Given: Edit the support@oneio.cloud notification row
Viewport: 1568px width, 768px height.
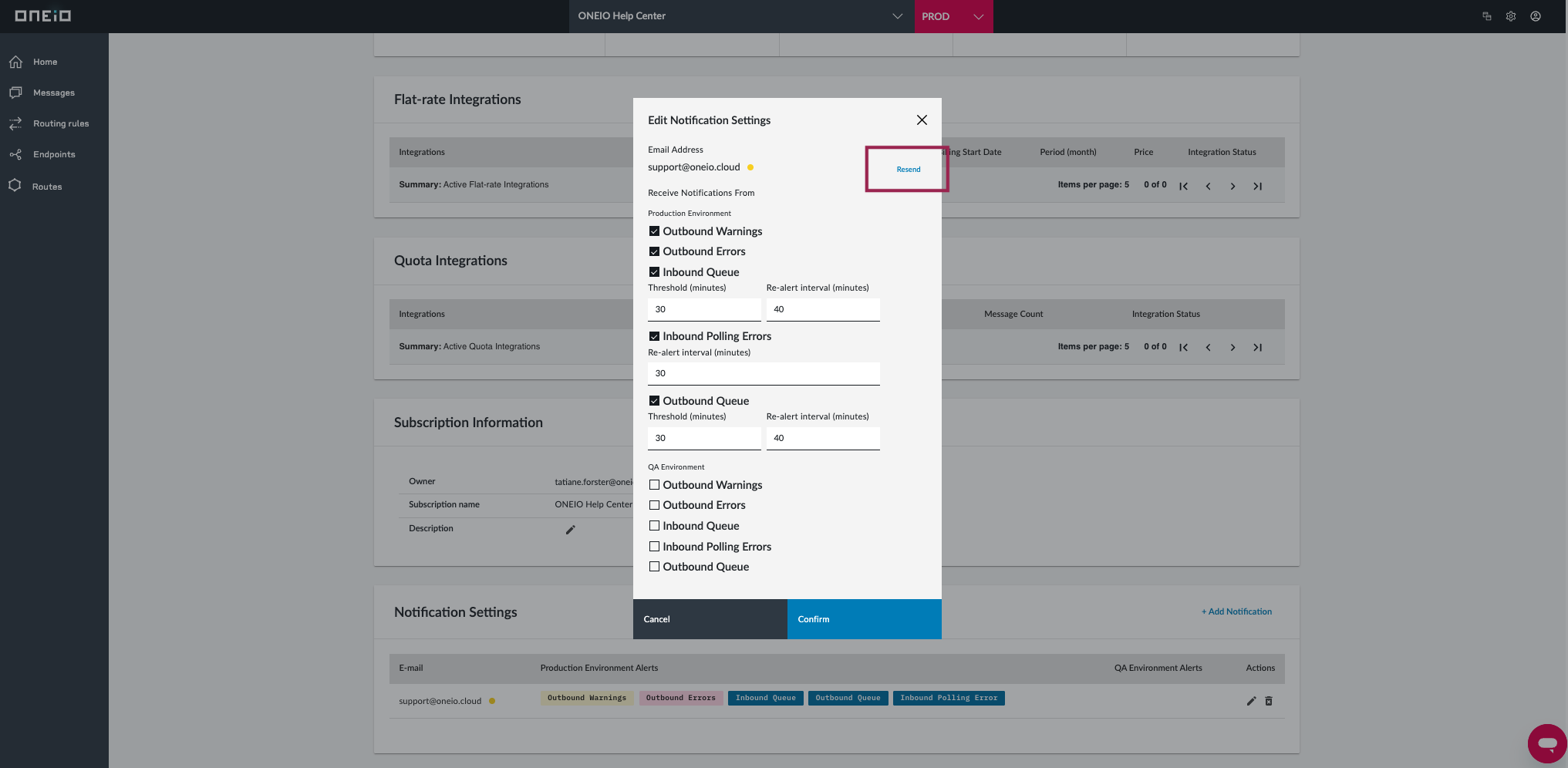Looking at the screenshot, I should pyautogui.click(x=1251, y=701).
